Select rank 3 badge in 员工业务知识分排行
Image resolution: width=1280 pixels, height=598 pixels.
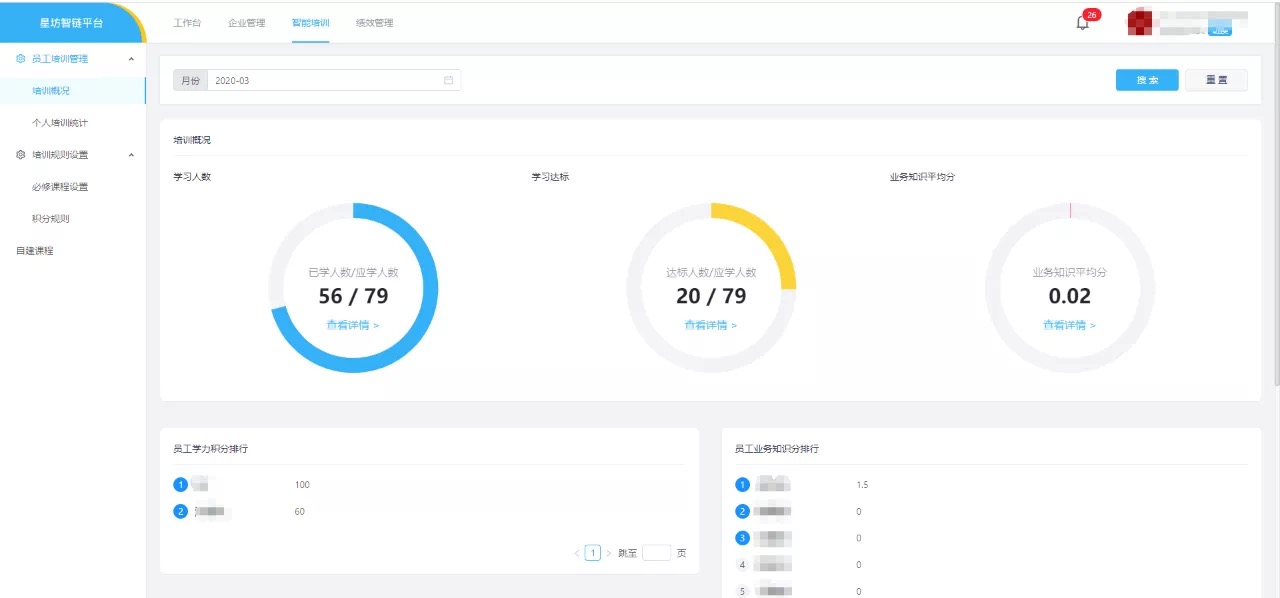click(x=742, y=538)
